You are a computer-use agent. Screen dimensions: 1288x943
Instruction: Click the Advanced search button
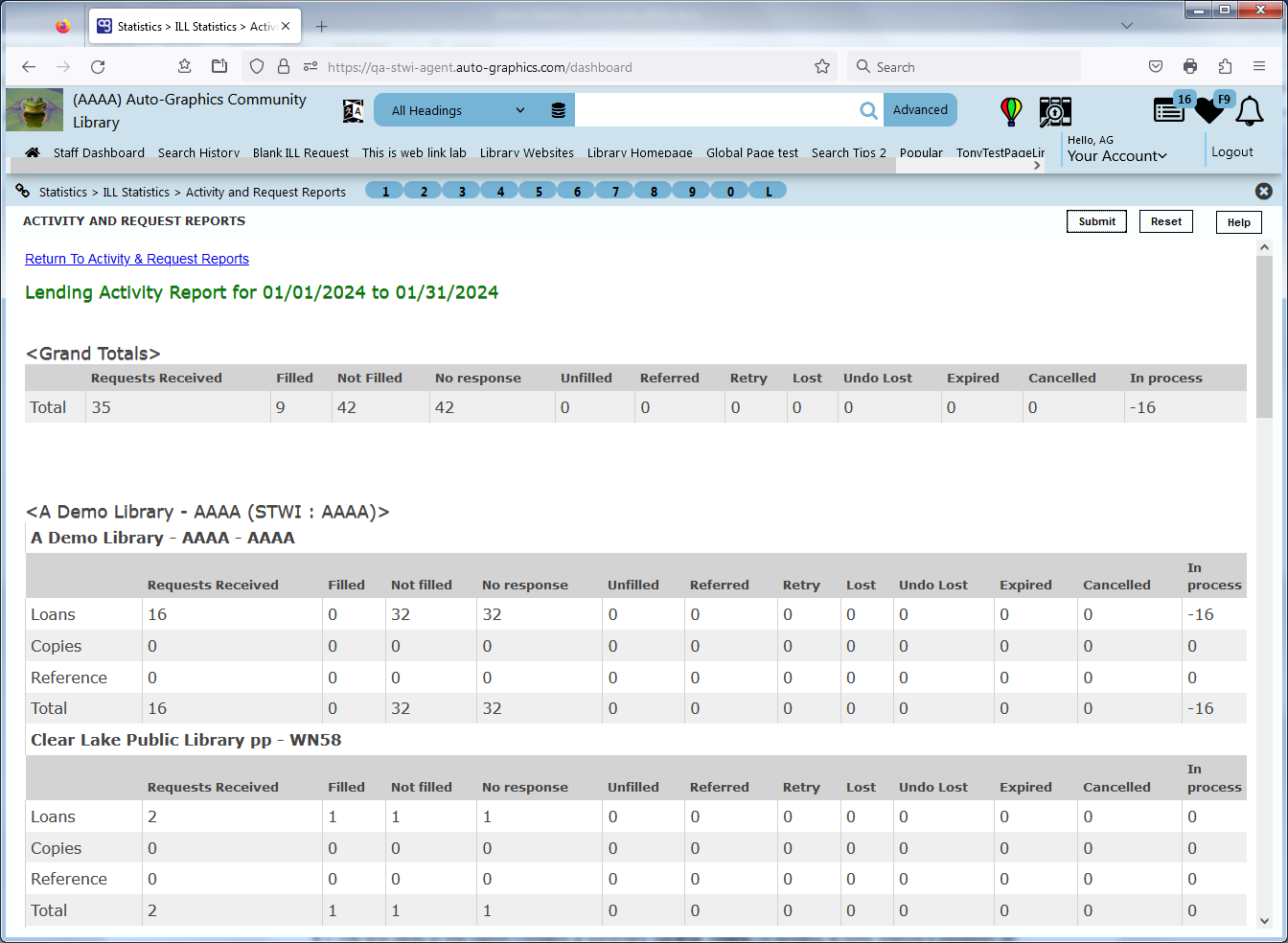point(920,110)
